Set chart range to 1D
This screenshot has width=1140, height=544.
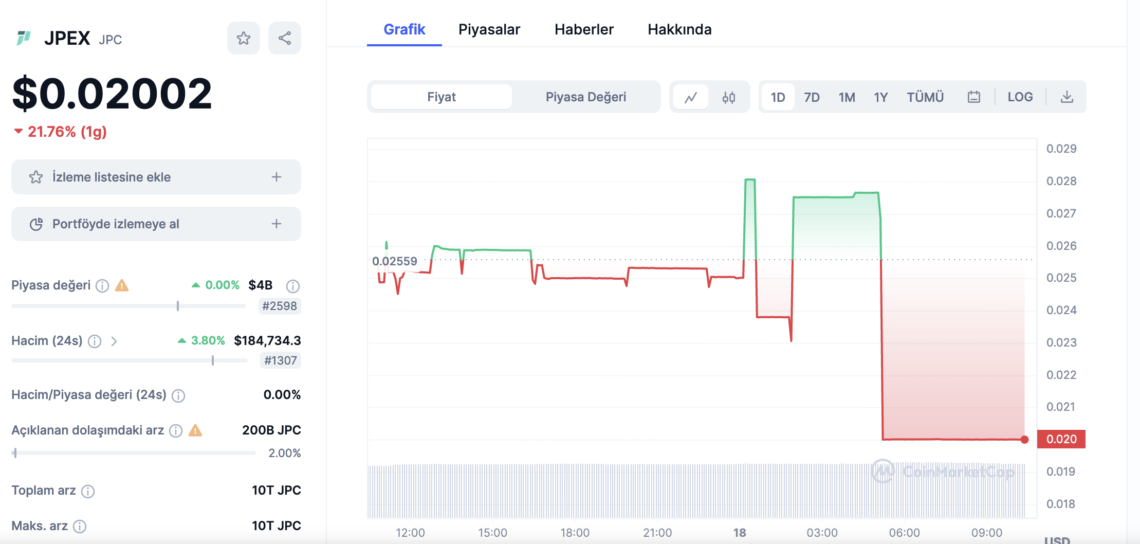pos(778,97)
